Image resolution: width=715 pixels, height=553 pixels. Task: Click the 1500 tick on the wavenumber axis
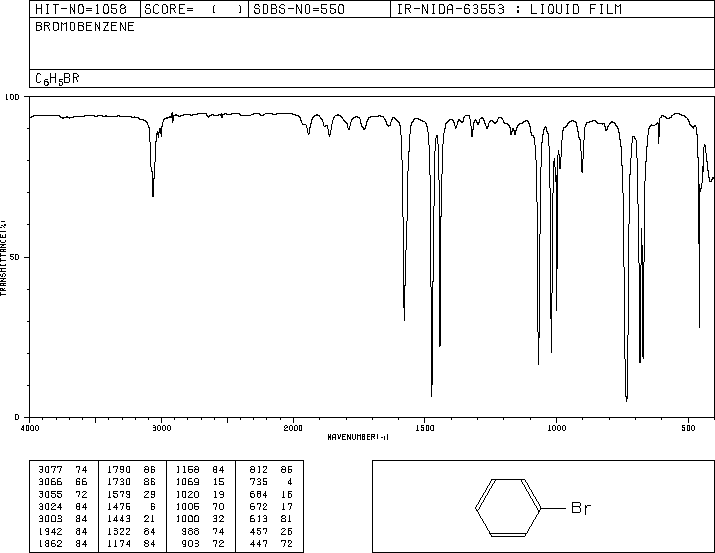pyautogui.click(x=425, y=428)
